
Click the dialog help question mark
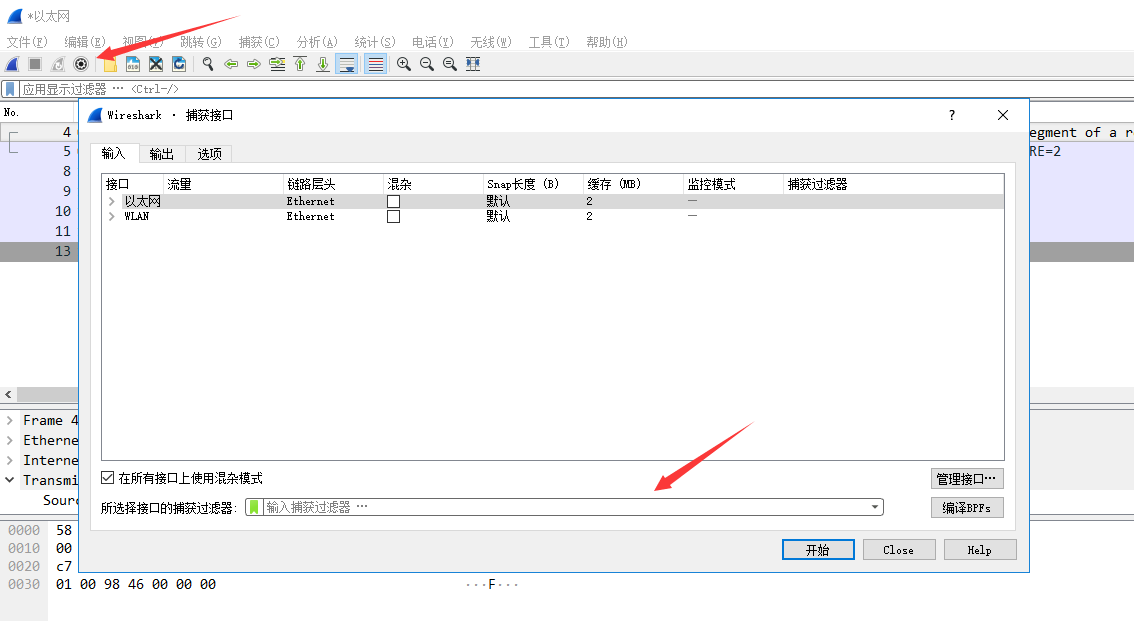952,115
